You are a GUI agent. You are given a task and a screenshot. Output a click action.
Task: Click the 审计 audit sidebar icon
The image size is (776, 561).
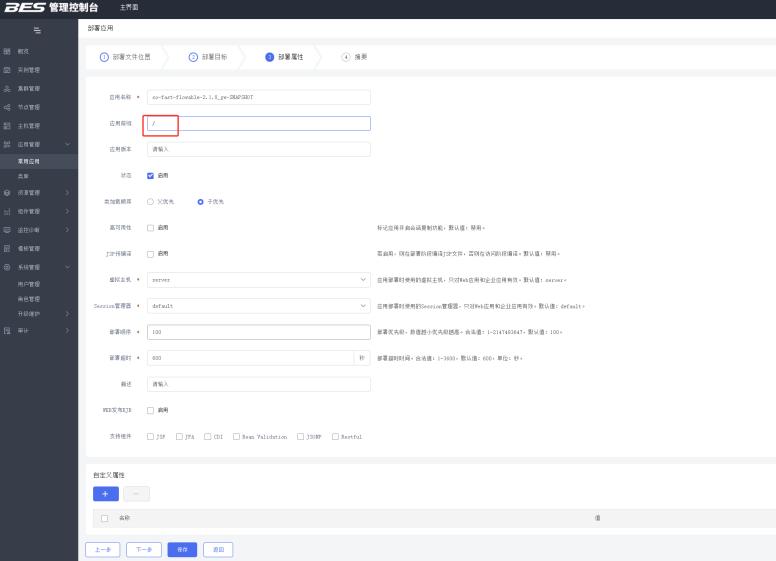tap(7, 330)
